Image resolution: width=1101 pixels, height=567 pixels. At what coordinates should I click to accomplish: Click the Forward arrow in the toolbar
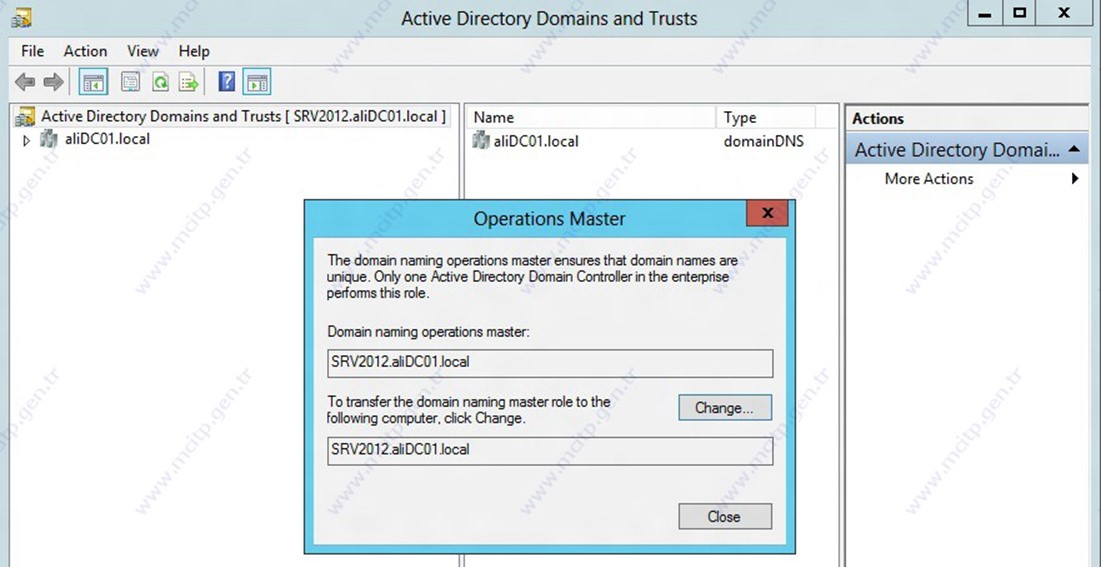[53, 82]
